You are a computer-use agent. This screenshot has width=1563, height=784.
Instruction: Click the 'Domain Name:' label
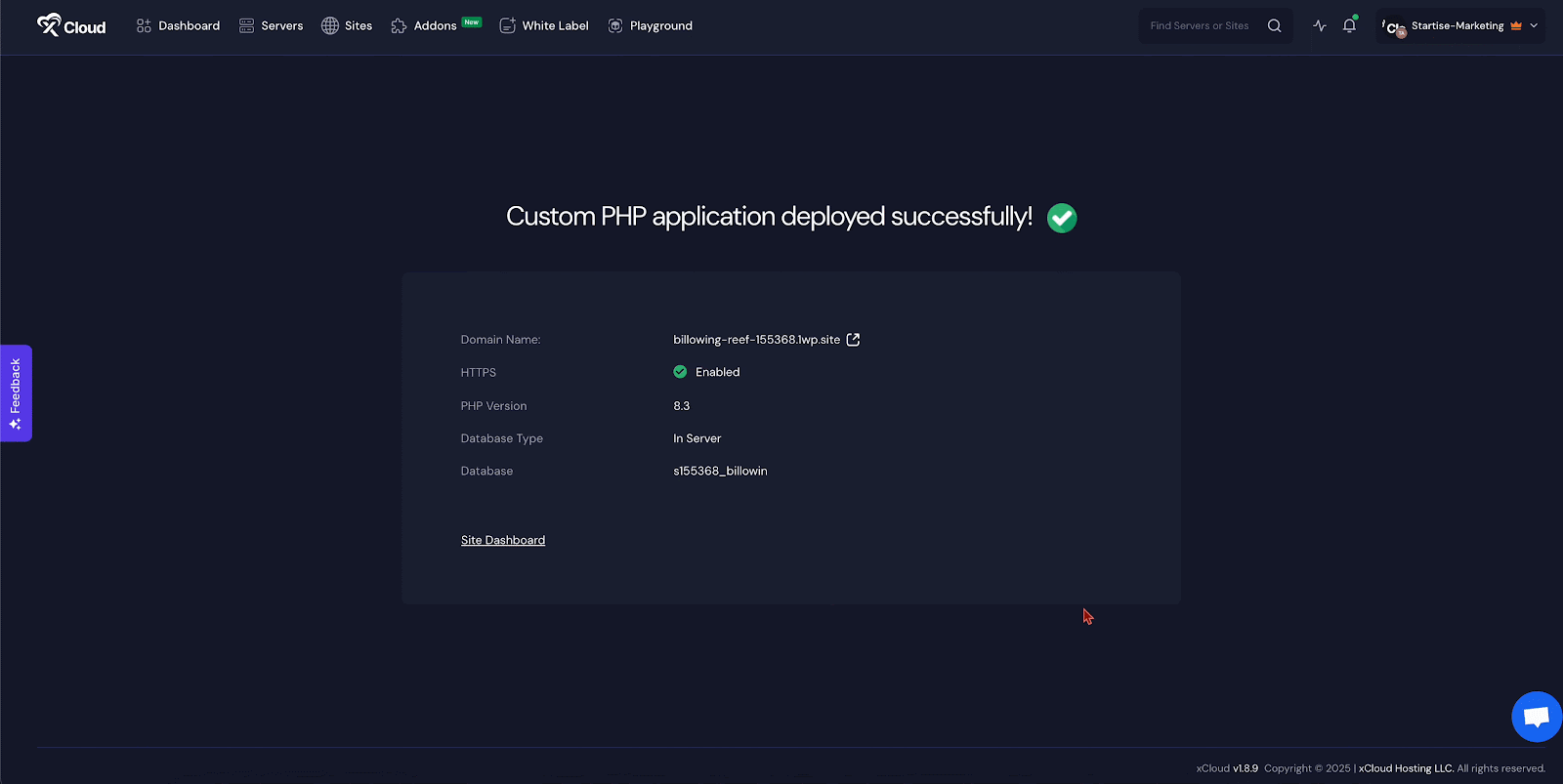[500, 340]
